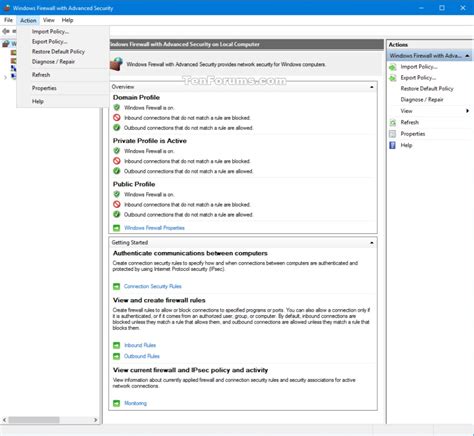Click the title bar firewall app icon

(7, 8)
